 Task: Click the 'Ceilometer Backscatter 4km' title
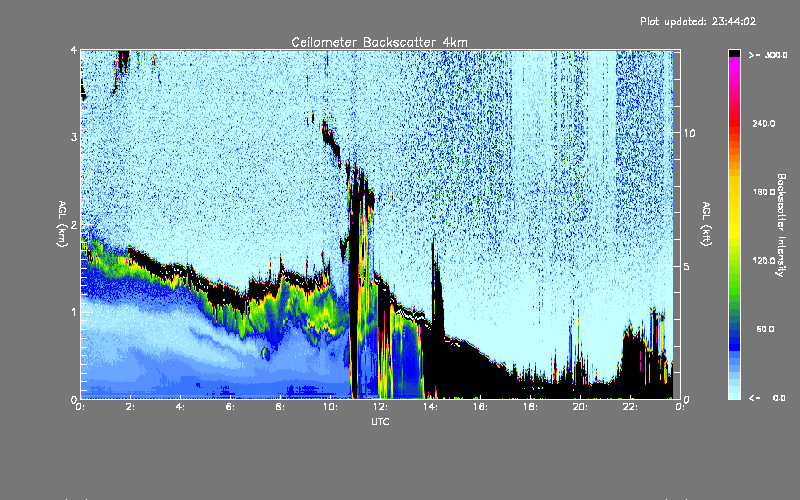coord(379,42)
